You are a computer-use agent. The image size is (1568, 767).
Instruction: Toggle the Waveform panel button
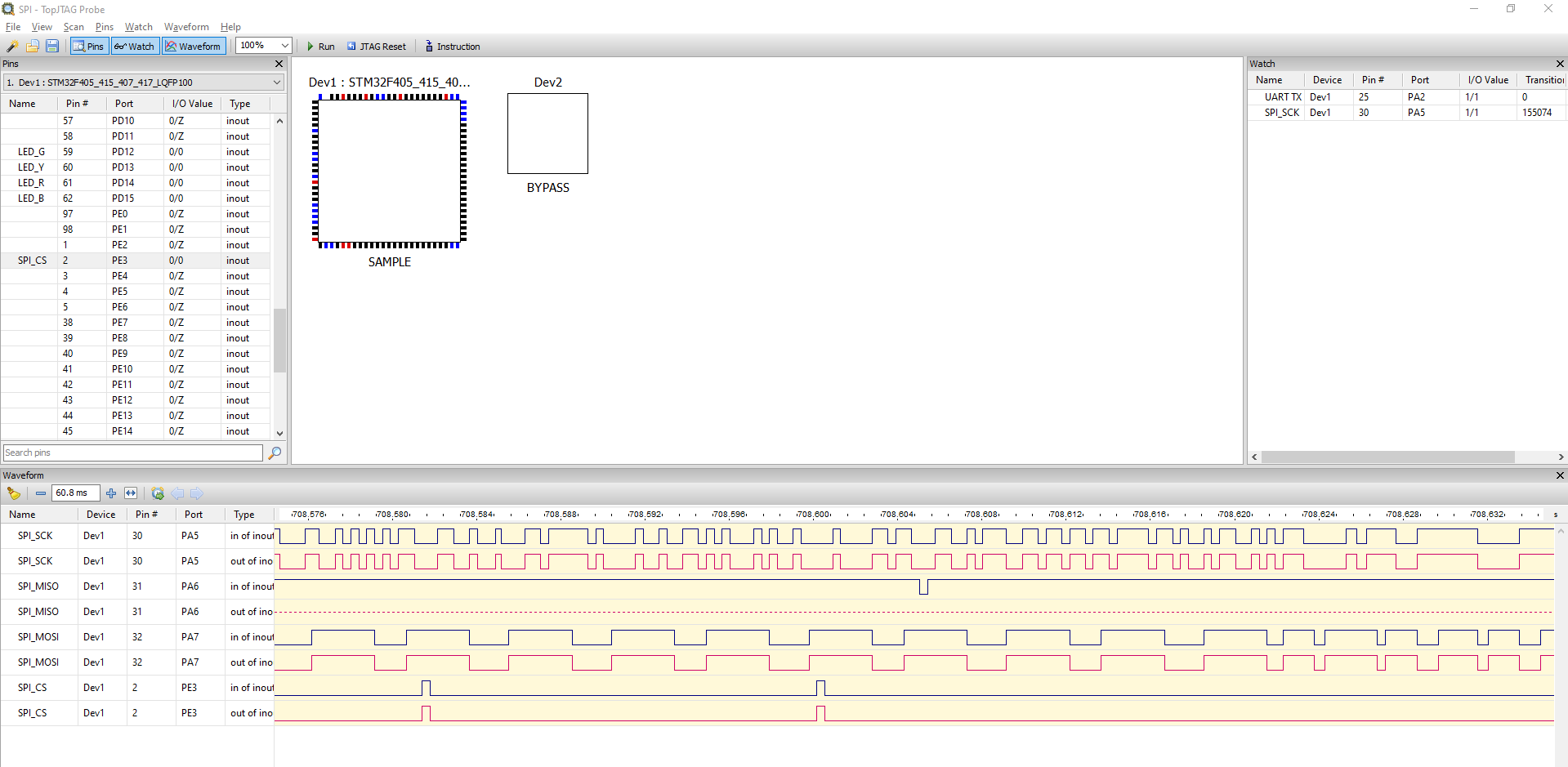(193, 46)
